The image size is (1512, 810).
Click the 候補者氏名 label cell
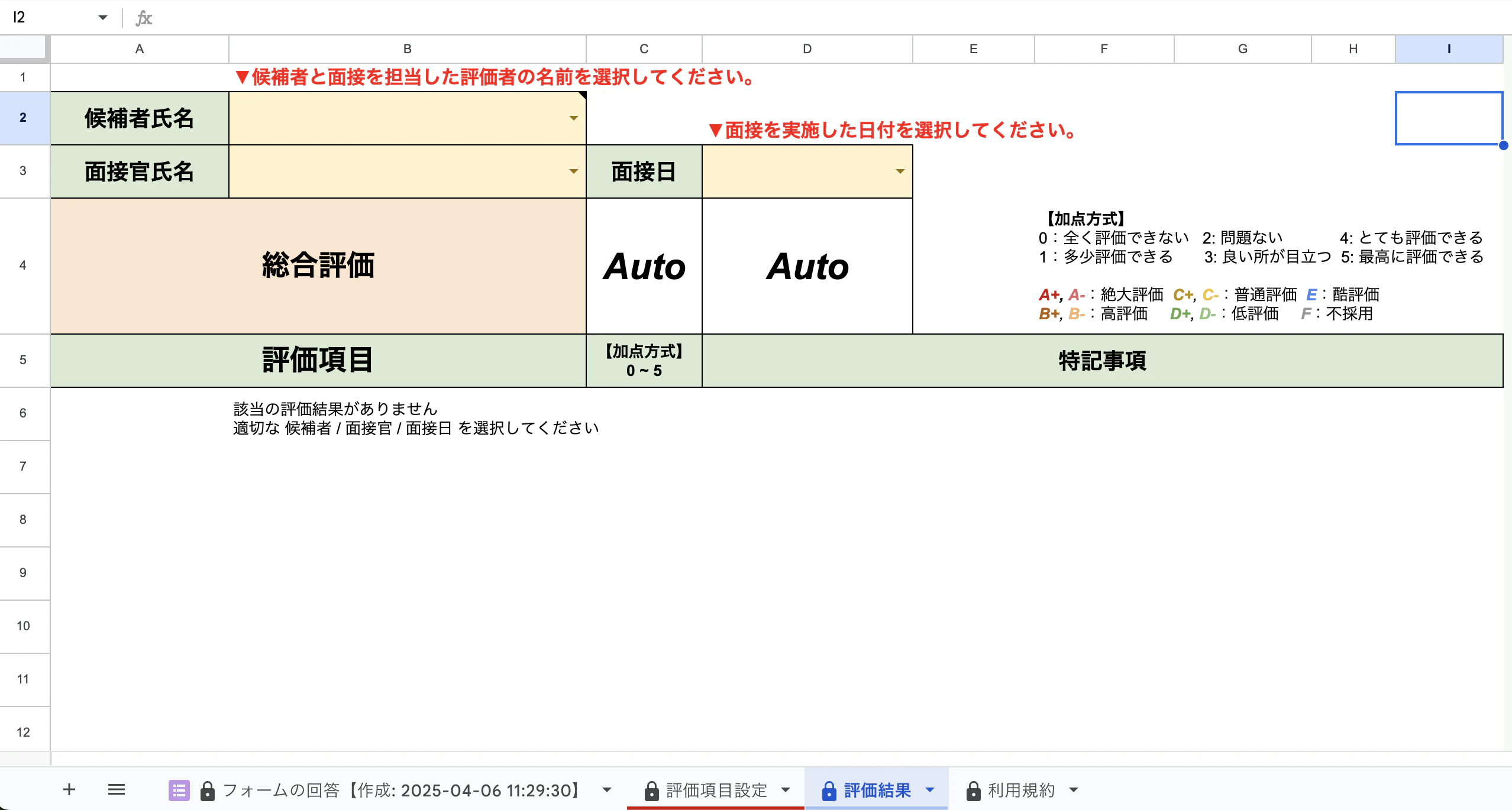pos(140,118)
